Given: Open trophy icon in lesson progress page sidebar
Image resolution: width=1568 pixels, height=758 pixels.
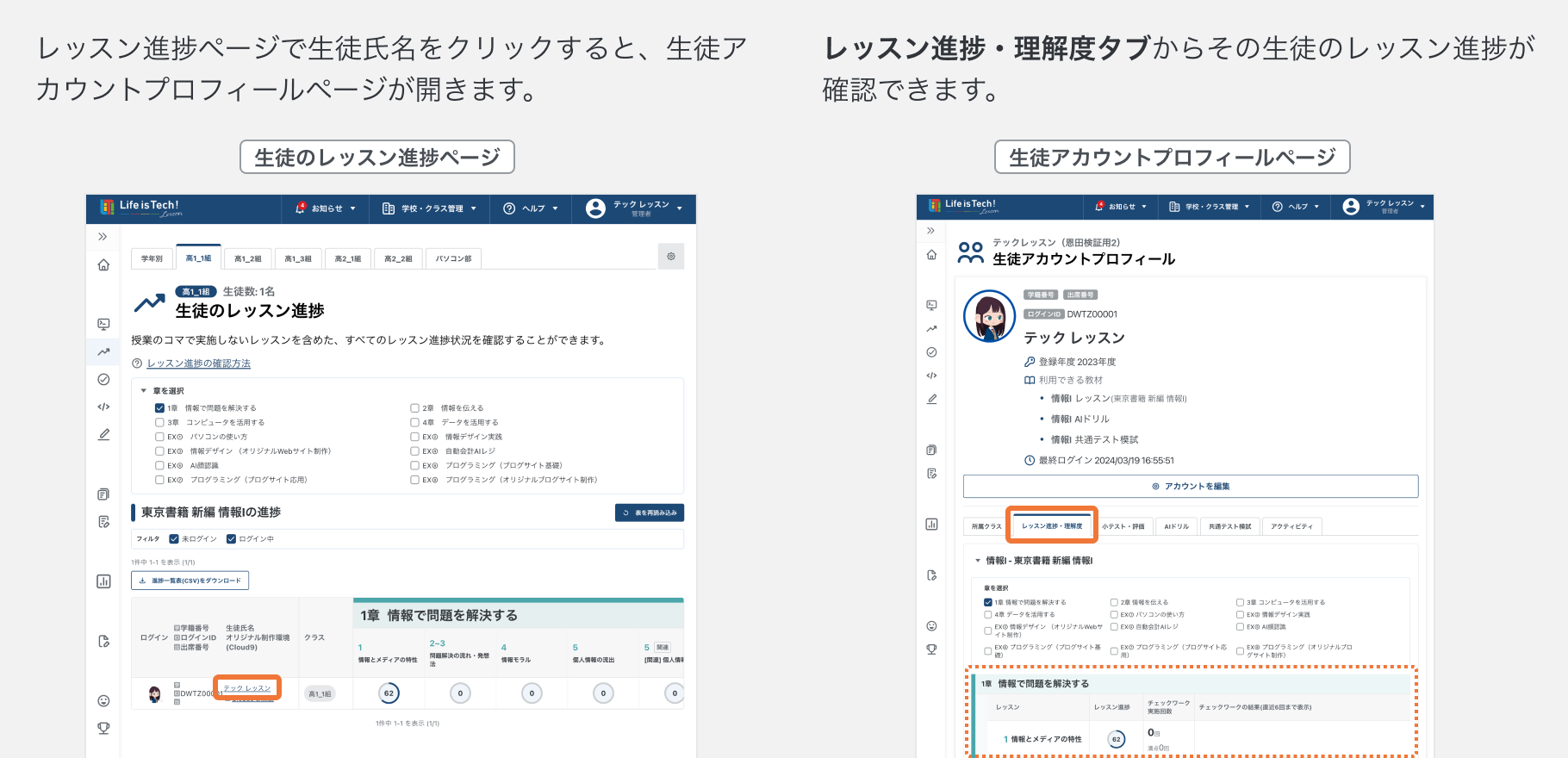Looking at the screenshot, I should 103,729.
